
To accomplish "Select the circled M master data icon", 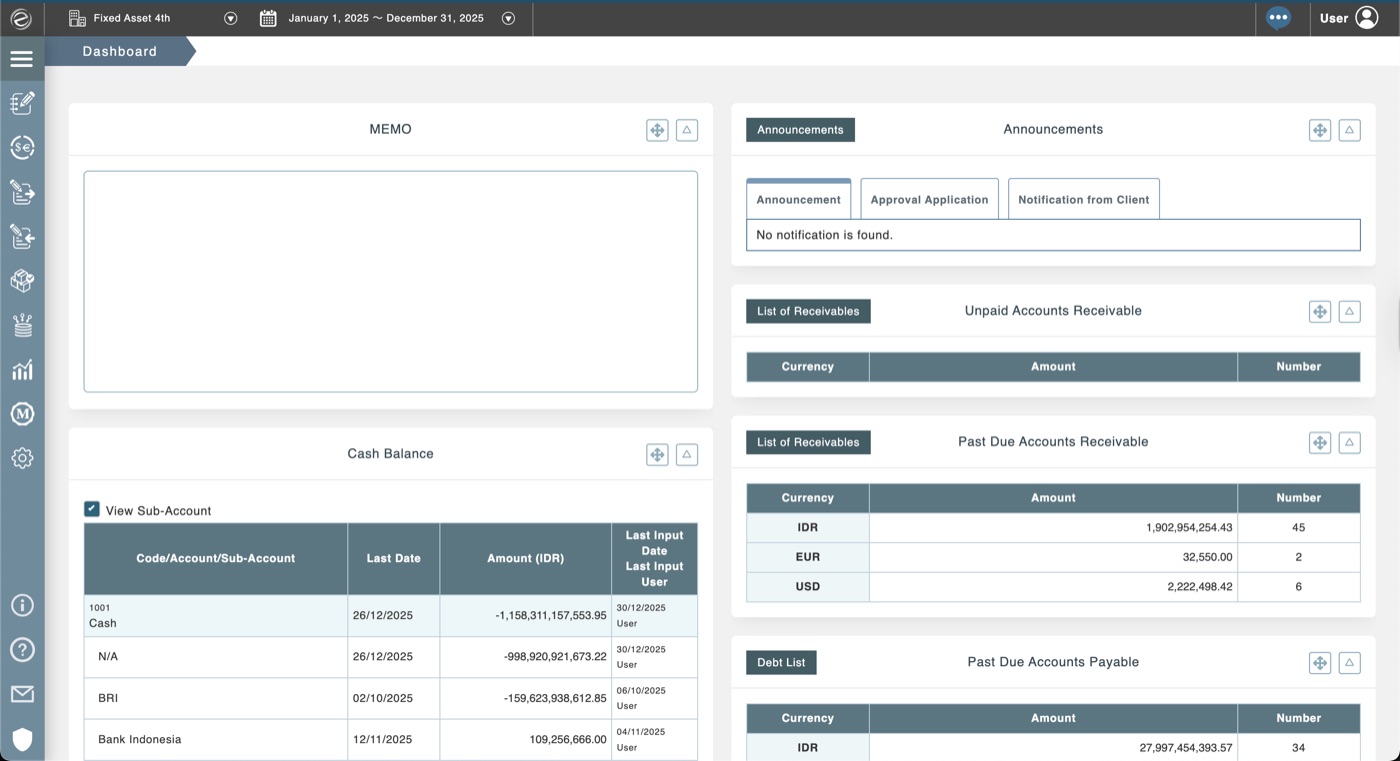I will pyautogui.click(x=22, y=413).
